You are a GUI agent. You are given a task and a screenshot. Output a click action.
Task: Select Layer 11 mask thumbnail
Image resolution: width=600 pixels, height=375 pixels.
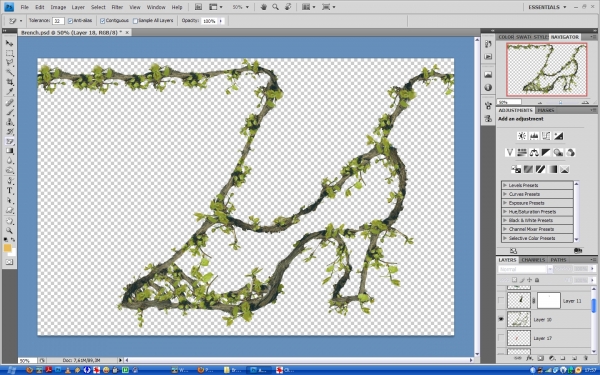[549, 301]
